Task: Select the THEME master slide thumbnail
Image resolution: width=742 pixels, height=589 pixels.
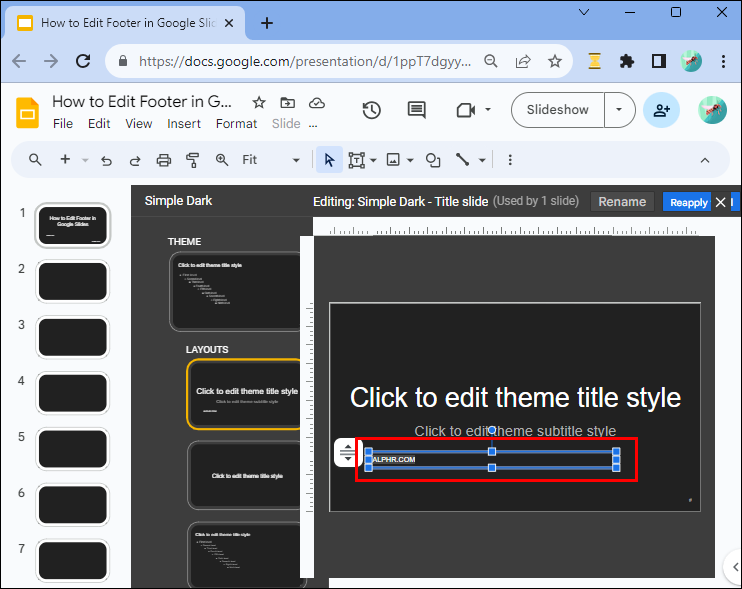Action: click(236, 291)
